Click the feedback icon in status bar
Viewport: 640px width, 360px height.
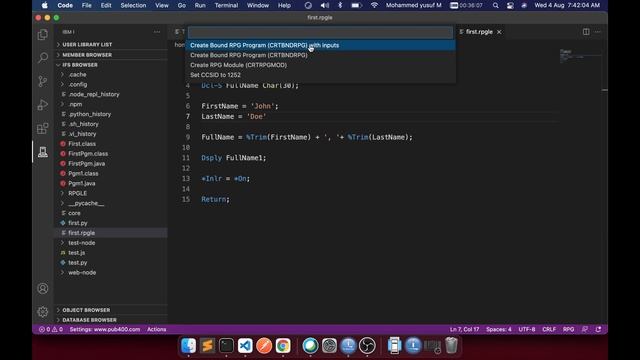click(x=585, y=329)
